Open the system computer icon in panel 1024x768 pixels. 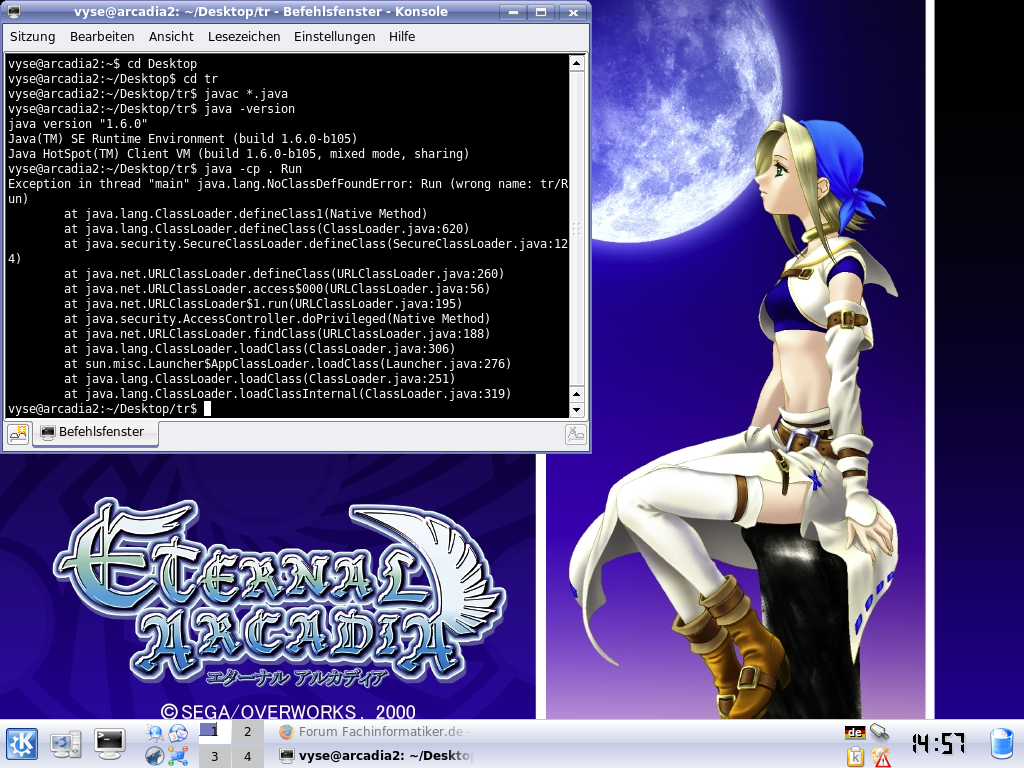coord(66,744)
